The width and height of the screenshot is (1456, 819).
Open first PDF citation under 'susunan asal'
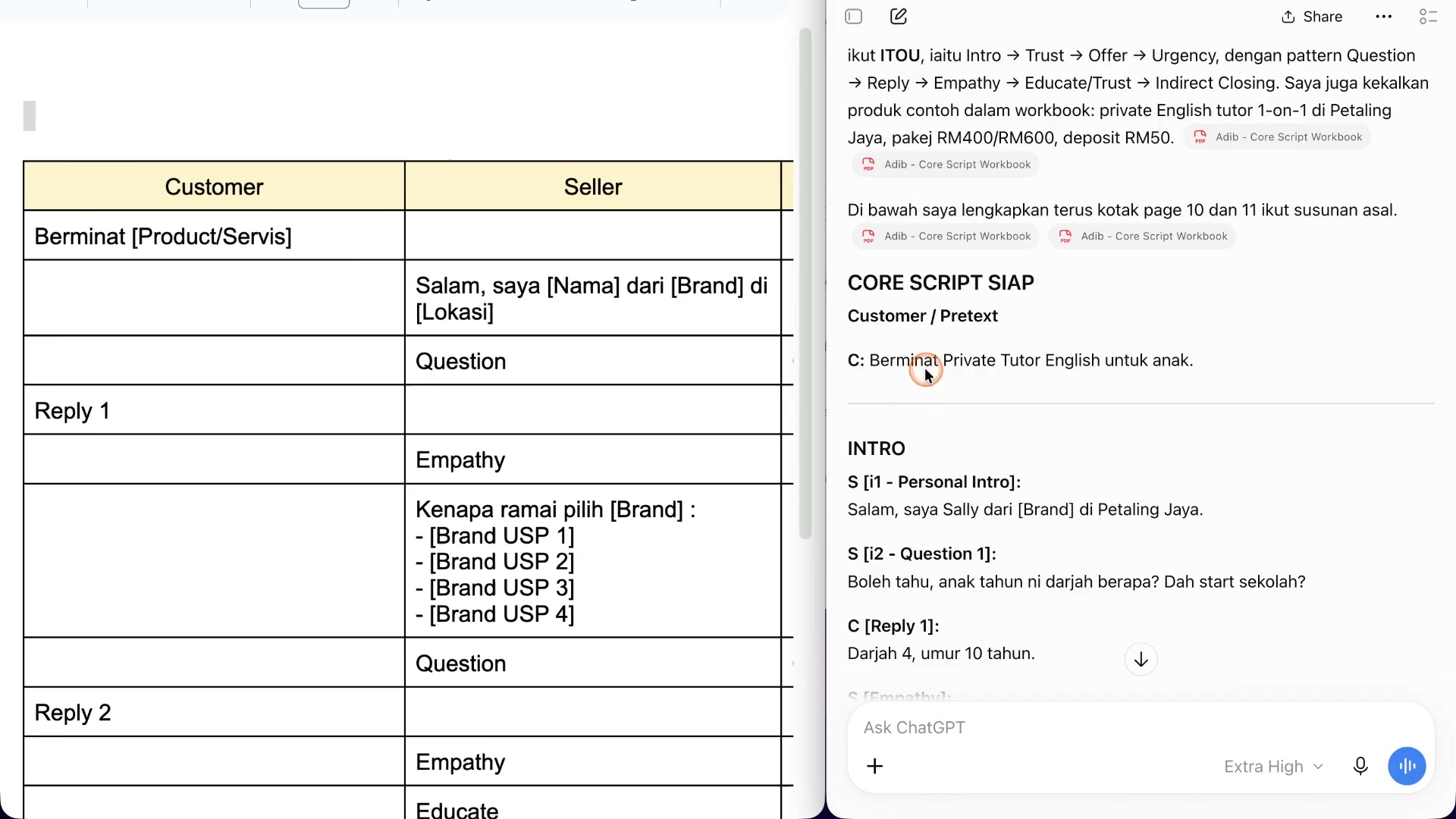tap(946, 237)
